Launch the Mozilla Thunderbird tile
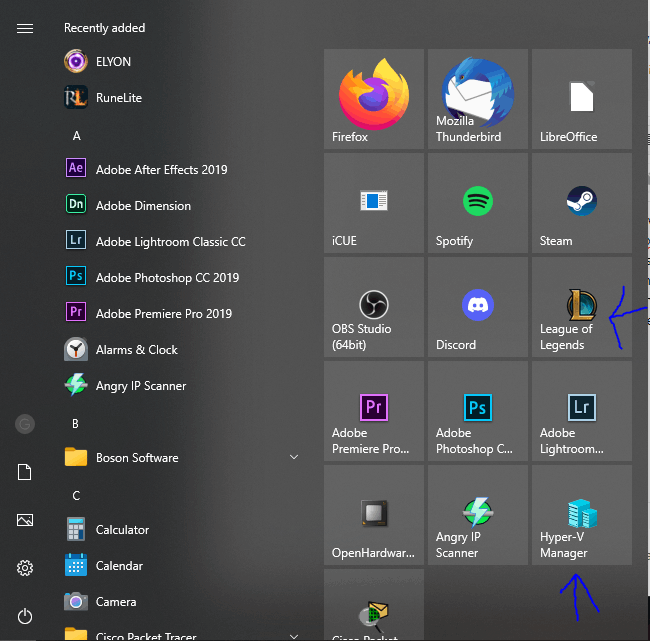 478,99
